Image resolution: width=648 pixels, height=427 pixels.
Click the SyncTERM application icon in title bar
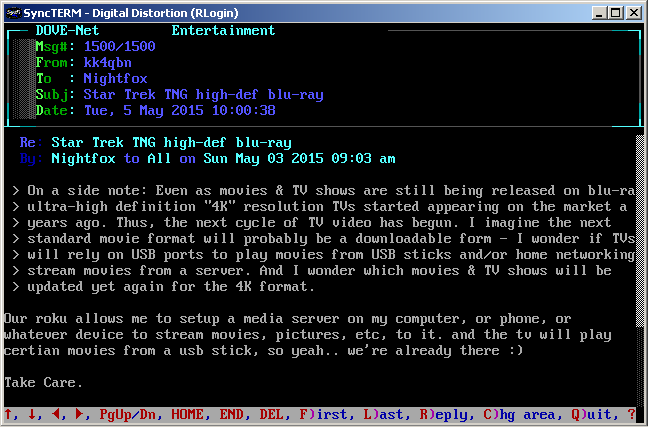(12, 12)
